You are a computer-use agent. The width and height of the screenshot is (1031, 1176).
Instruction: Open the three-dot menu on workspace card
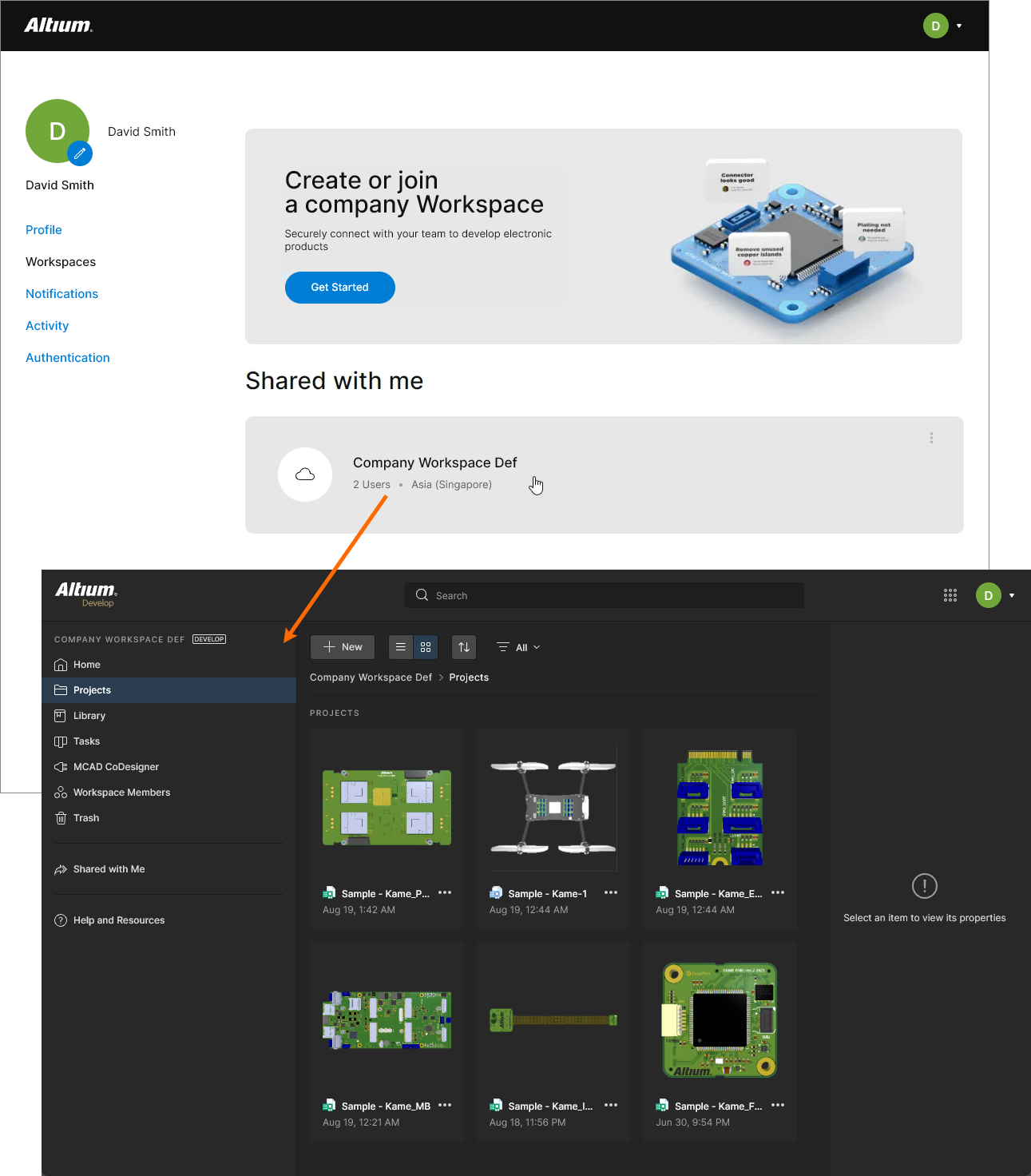point(931,438)
